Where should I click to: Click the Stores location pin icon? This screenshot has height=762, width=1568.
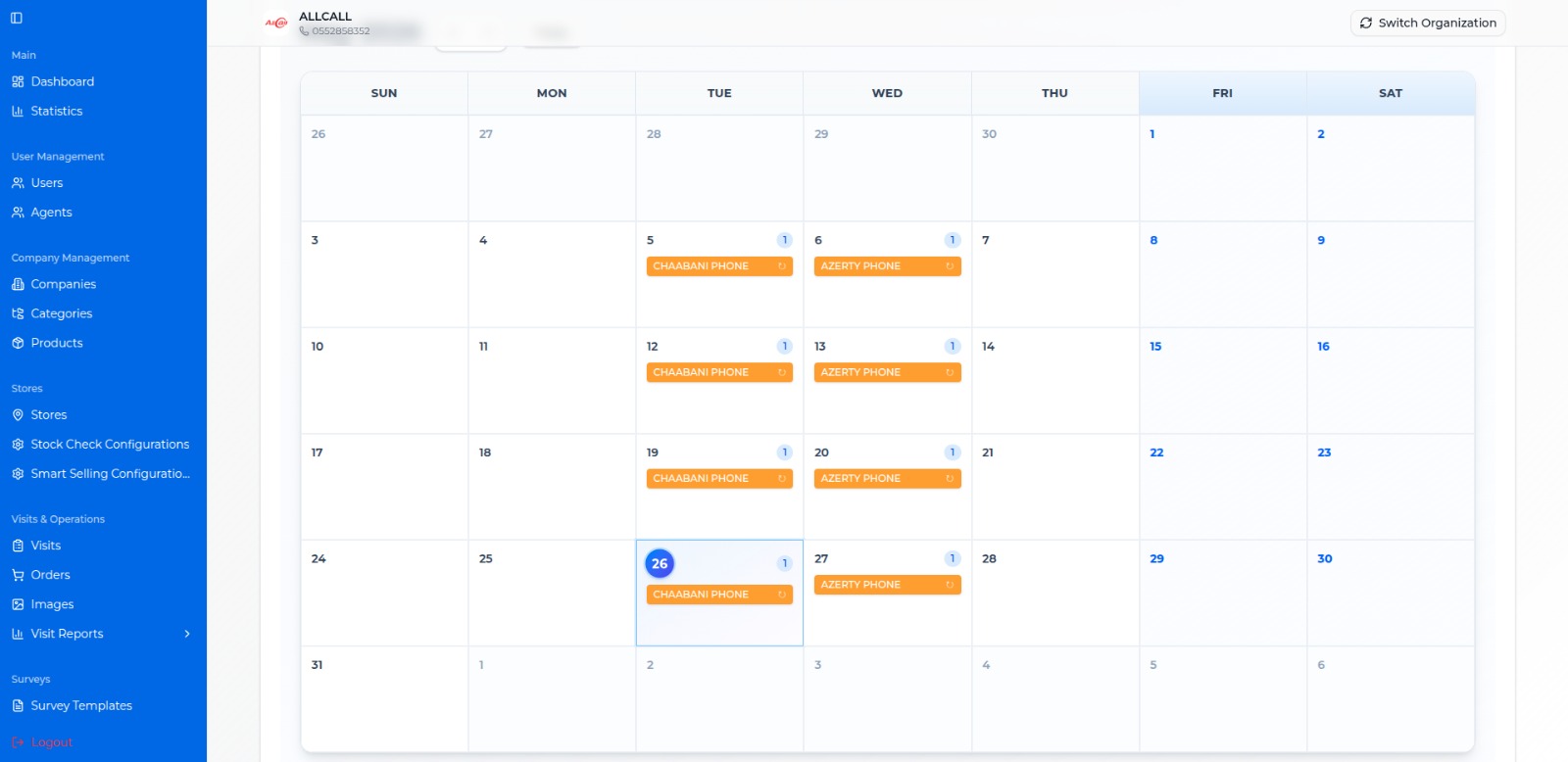(18, 414)
